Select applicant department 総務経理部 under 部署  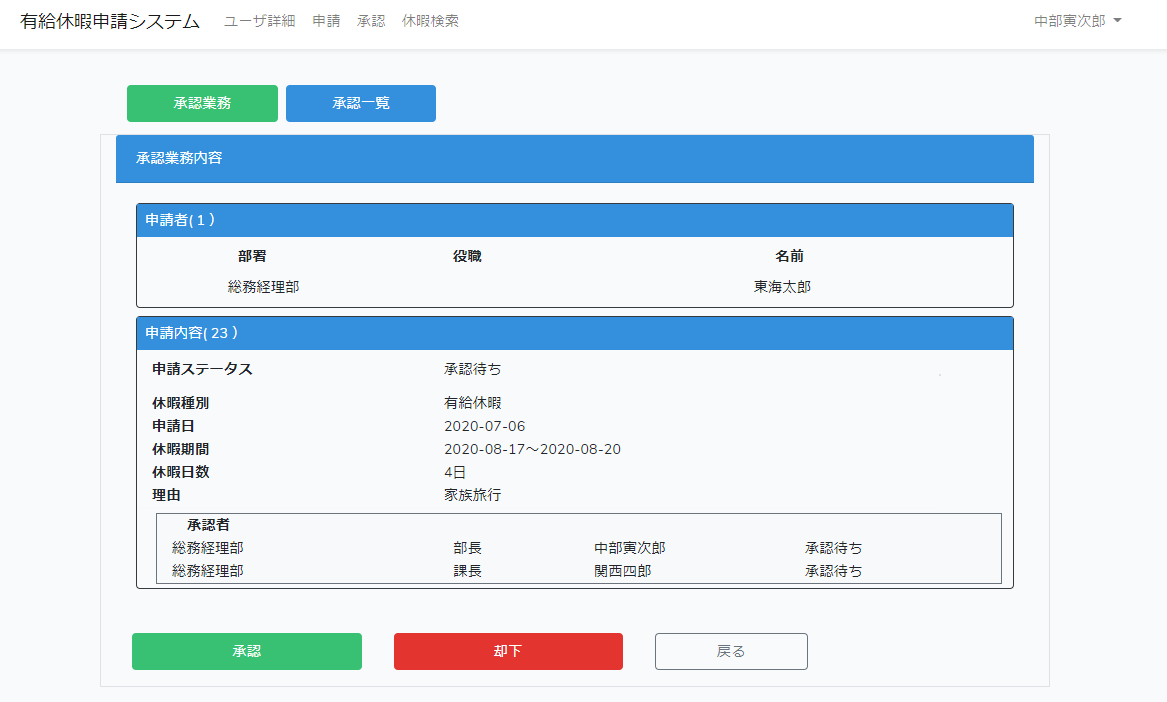coord(263,287)
